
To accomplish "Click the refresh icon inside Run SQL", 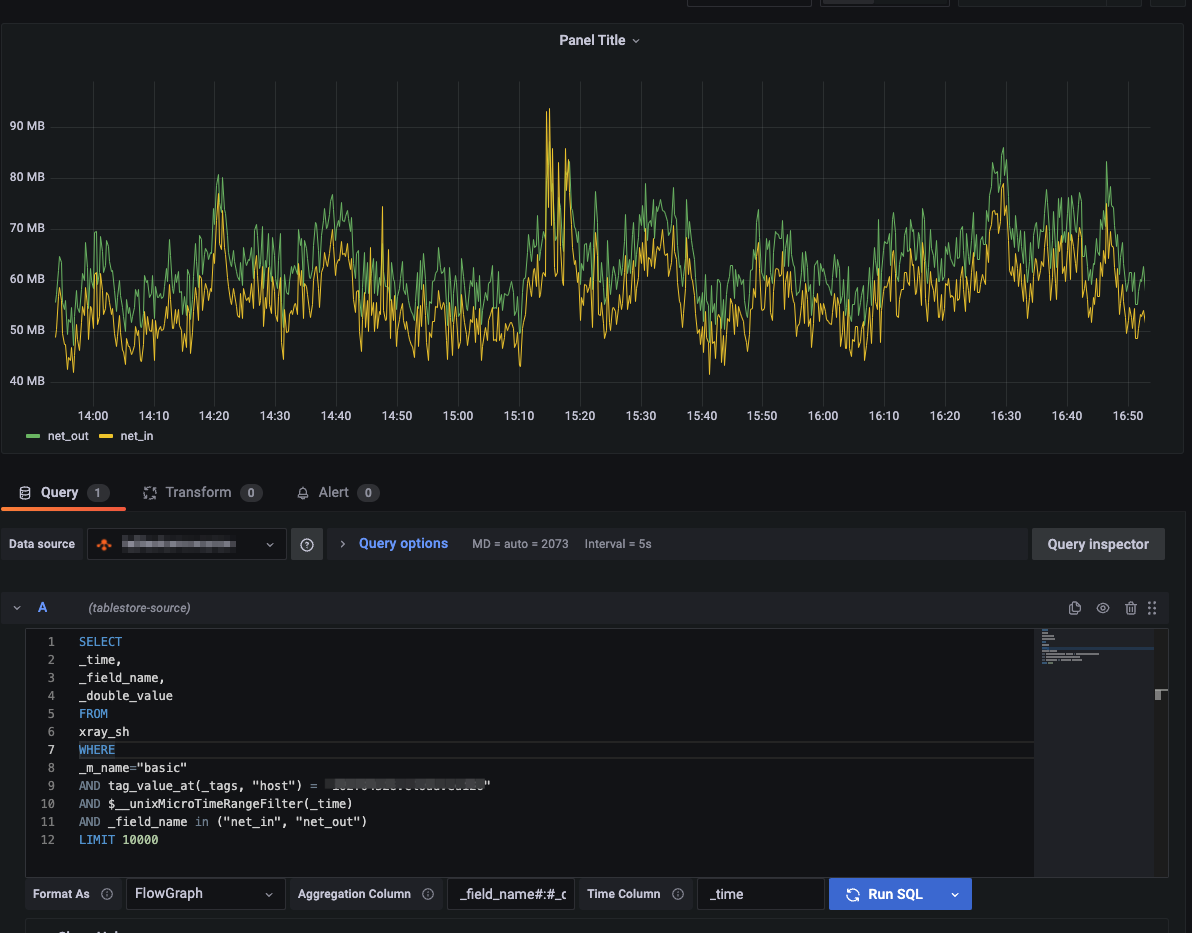I will tap(852, 893).
